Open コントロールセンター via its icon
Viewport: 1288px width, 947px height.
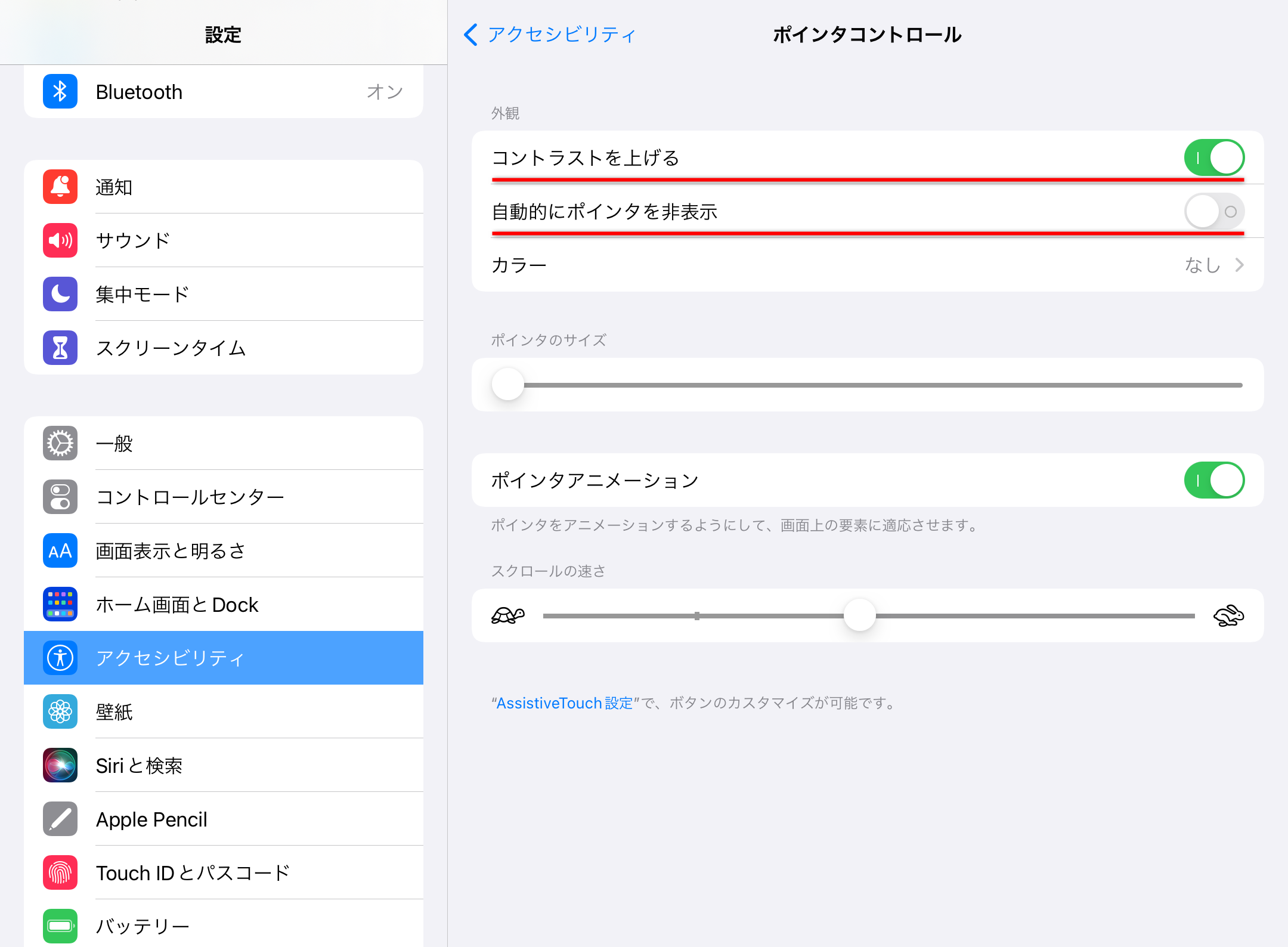(x=59, y=497)
